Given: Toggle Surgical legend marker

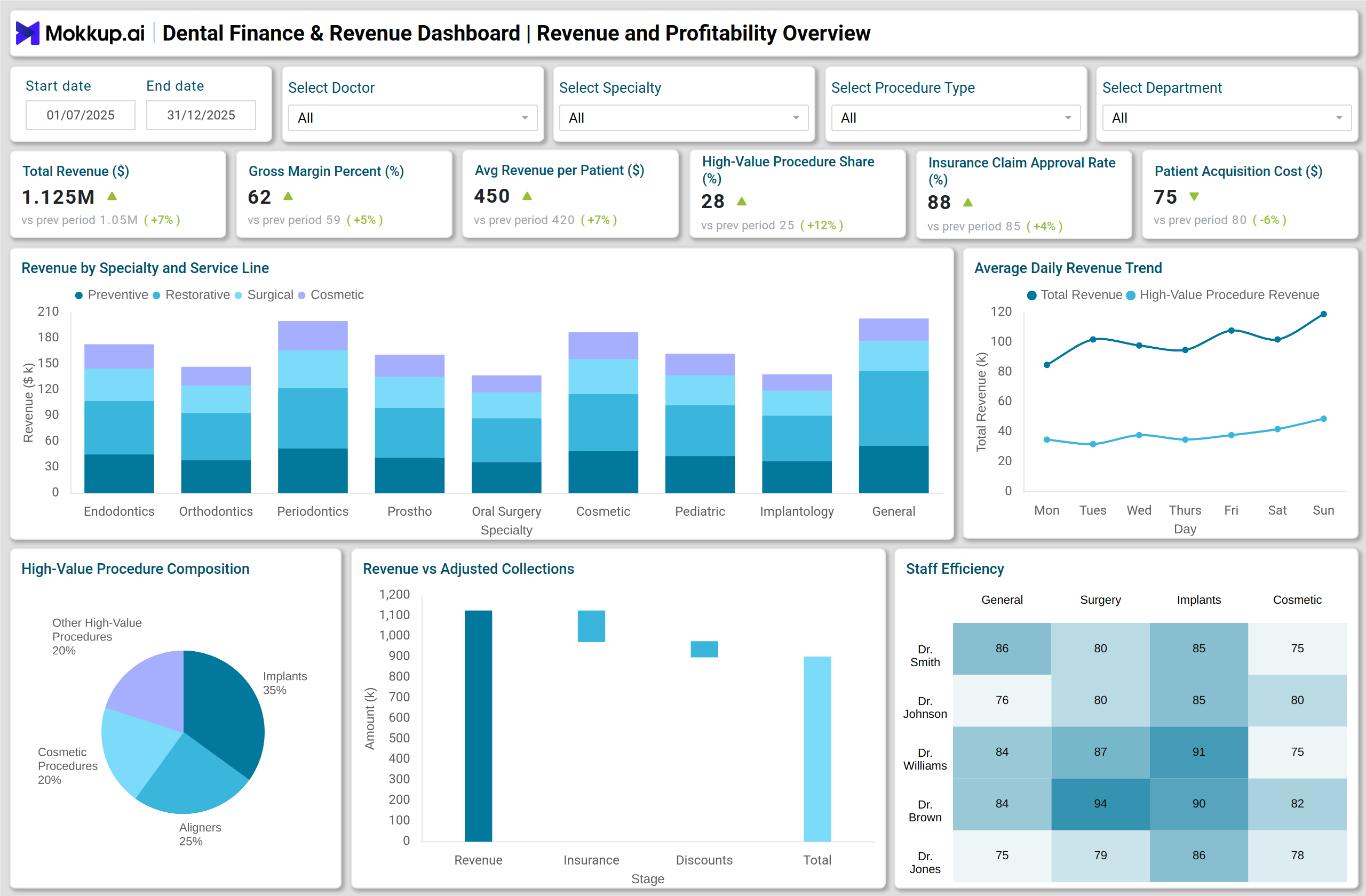Looking at the screenshot, I should [238, 295].
